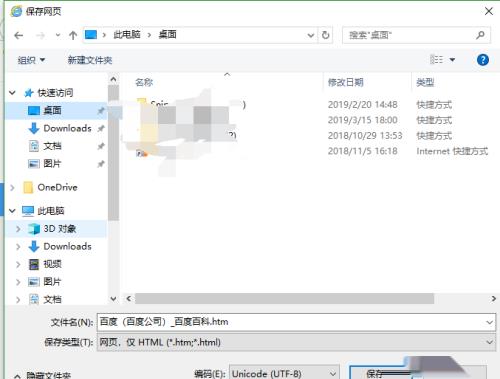Open the recent locations chevron
500x379 pixels.
click(x=58, y=35)
